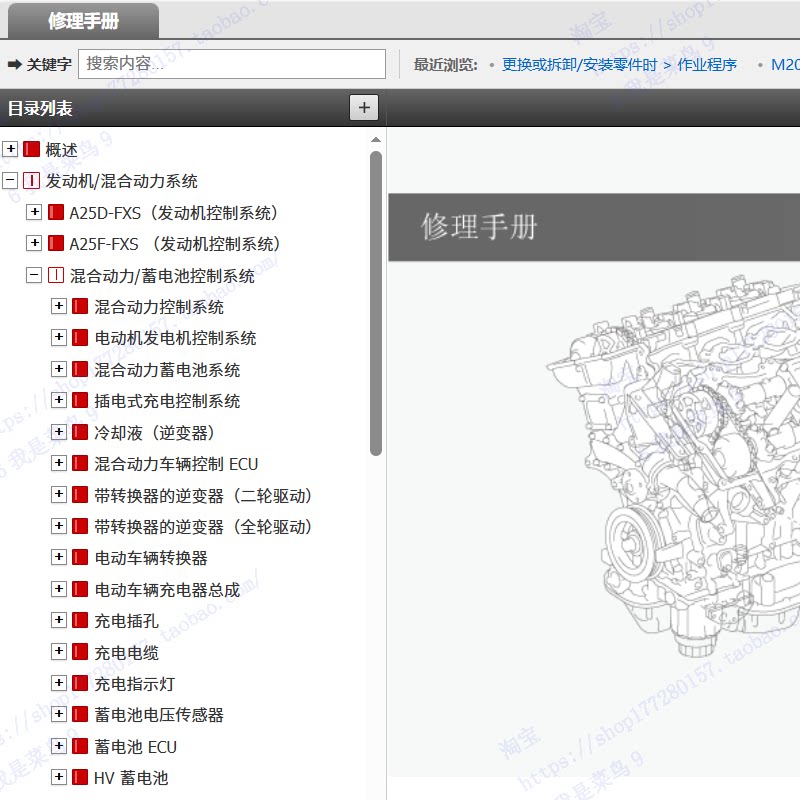
Task: Click book icon beside 充电插孔
Action: pos(80,620)
